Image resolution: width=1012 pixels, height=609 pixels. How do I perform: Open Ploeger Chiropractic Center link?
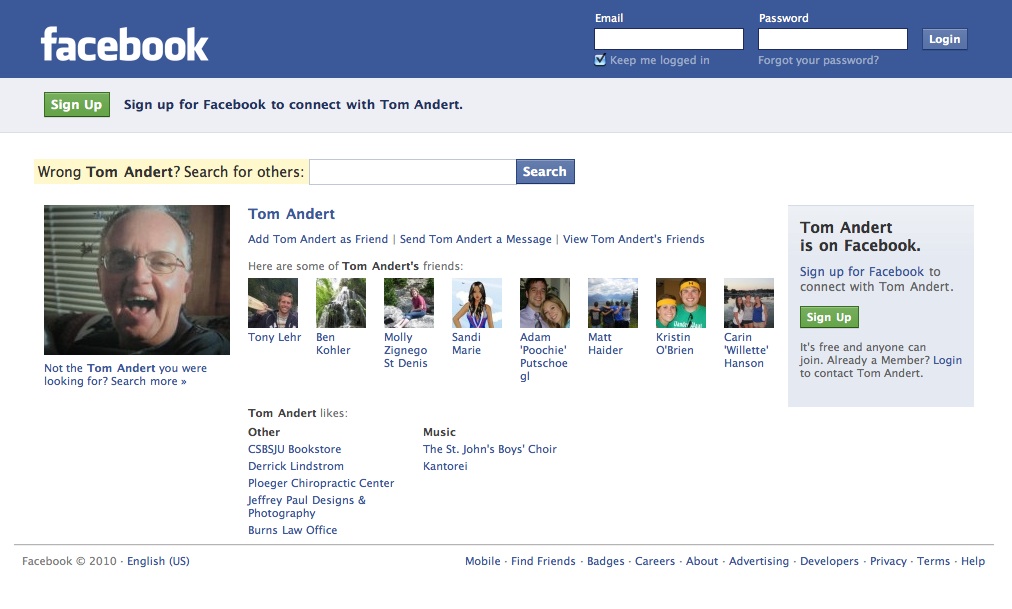pos(321,483)
